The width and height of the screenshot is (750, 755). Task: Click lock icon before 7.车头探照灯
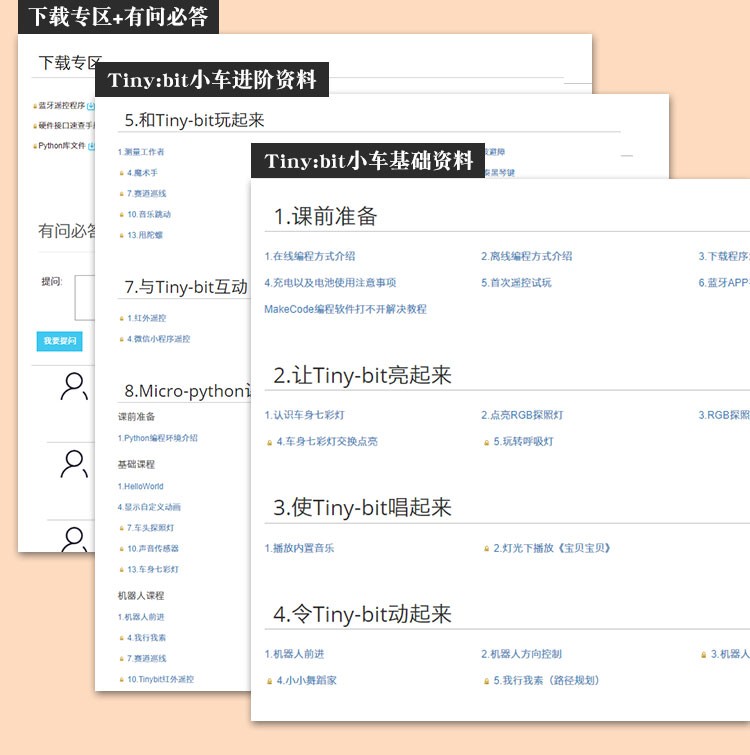(x=121, y=528)
